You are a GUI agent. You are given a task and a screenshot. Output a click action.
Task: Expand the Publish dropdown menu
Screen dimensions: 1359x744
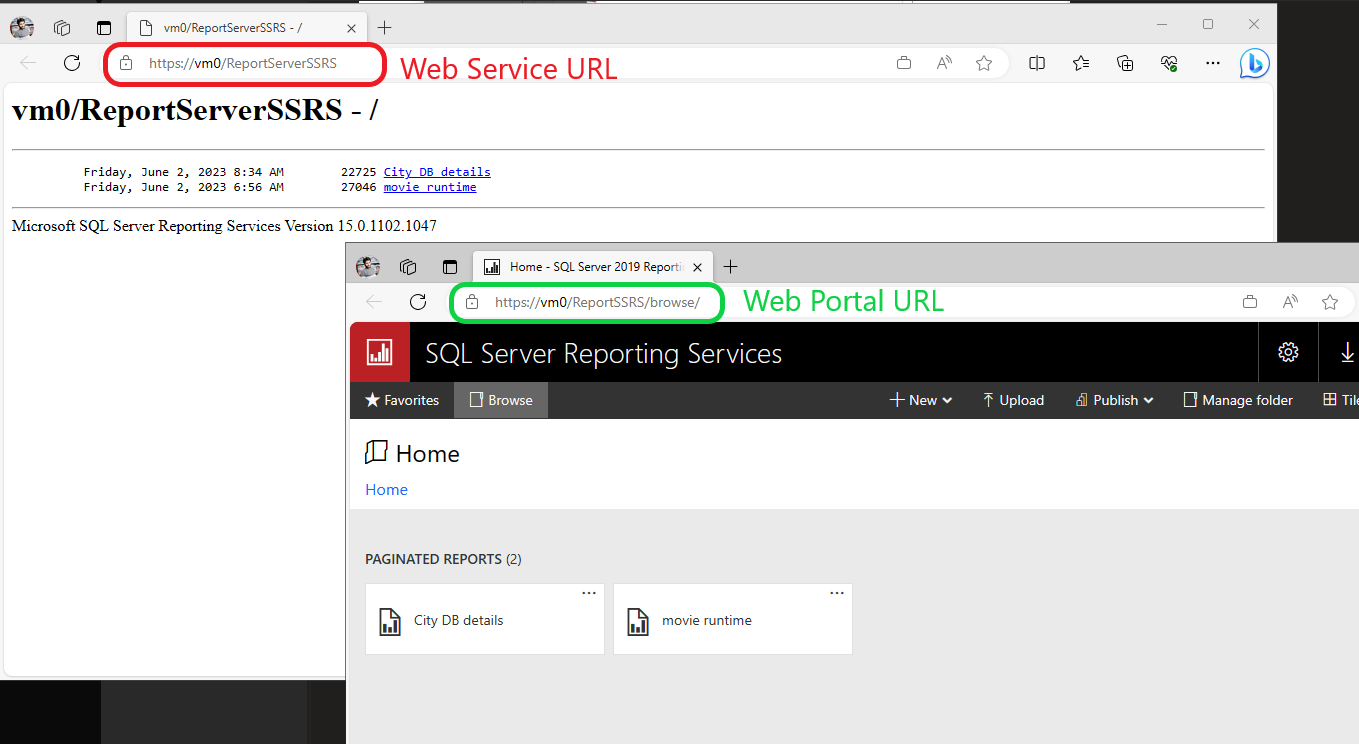(x=1114, y=400)
